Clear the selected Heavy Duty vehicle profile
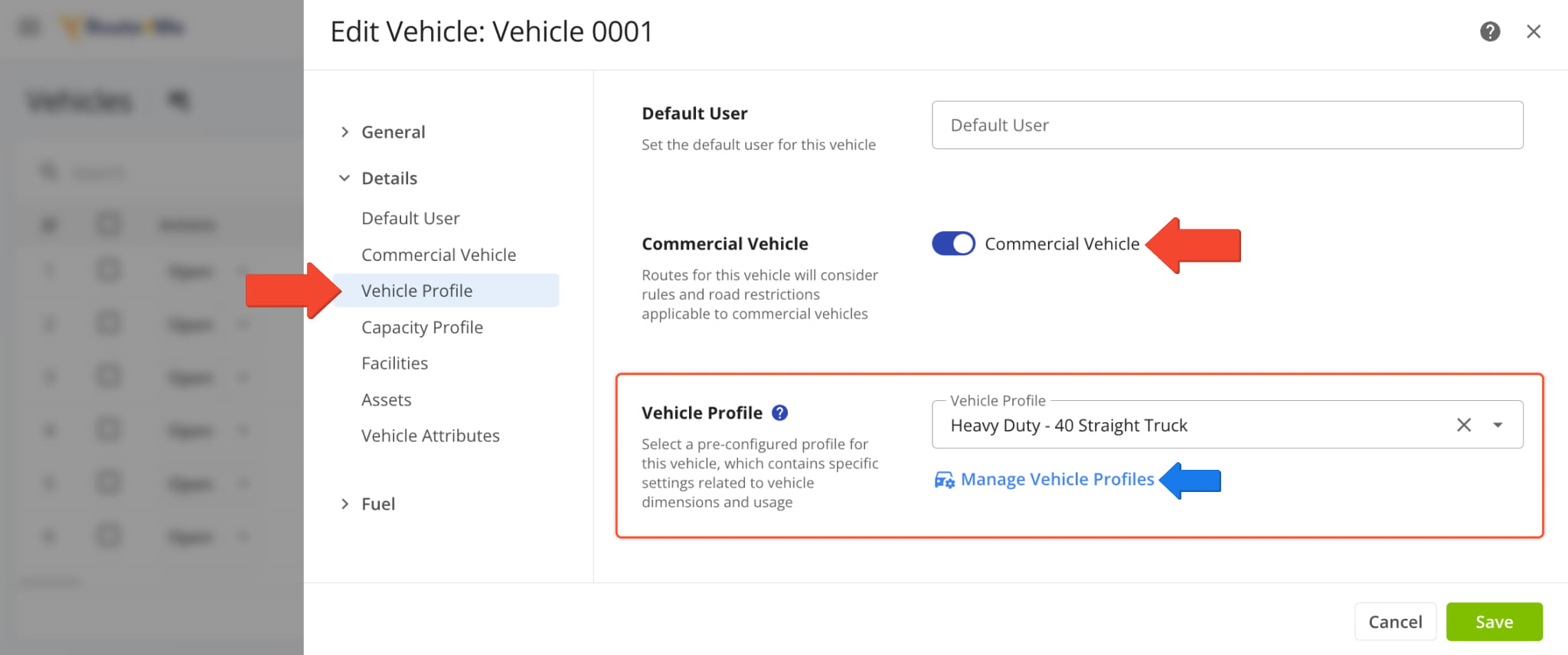Viewport: 1568px width, 655px height. pyautogui.click(x=1464, y=425)
